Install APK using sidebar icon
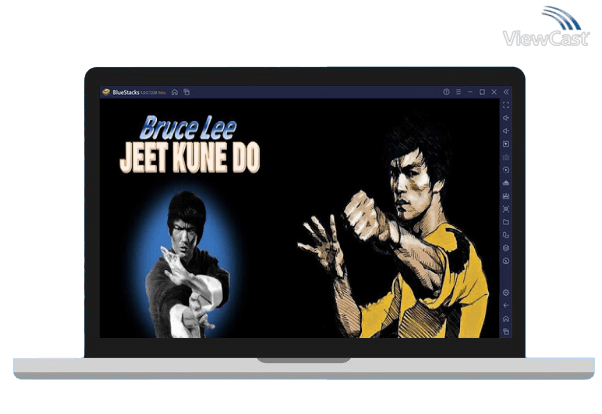The width and height of the screenshot is (602, 414). pyautogui.click(x=506, y=196)
